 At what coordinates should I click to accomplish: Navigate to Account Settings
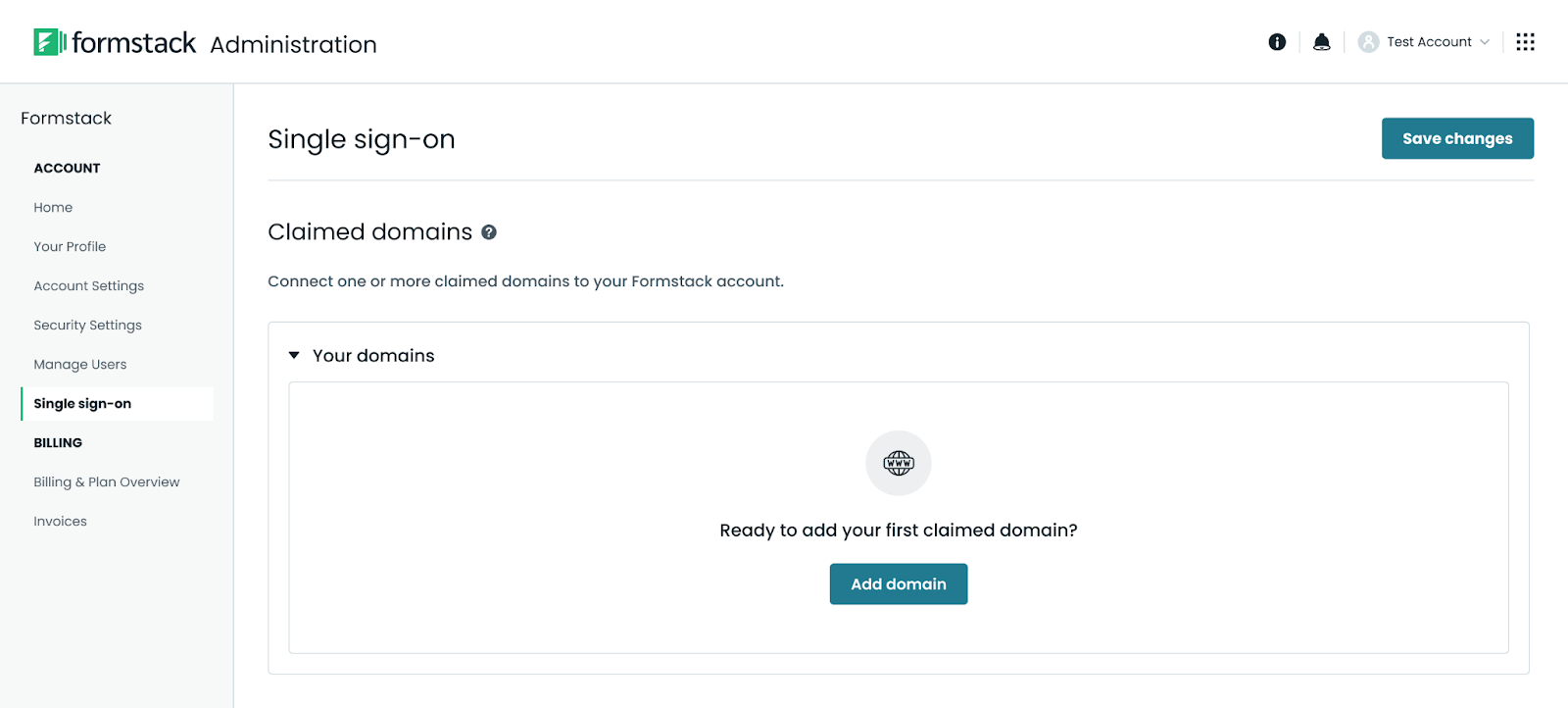(88, 286)
